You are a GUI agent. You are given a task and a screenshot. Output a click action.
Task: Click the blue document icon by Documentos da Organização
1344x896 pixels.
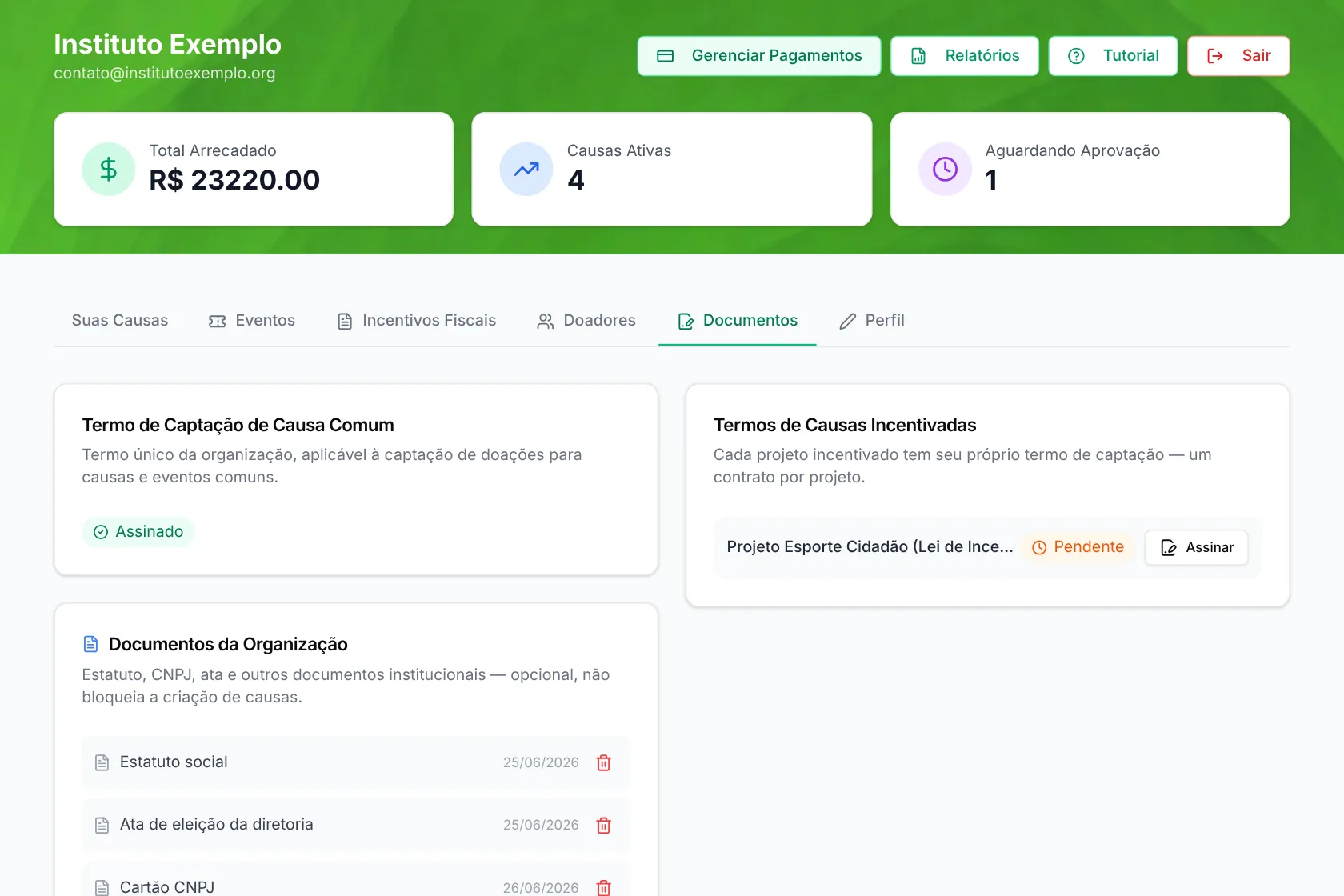click(x=91, y=644)
